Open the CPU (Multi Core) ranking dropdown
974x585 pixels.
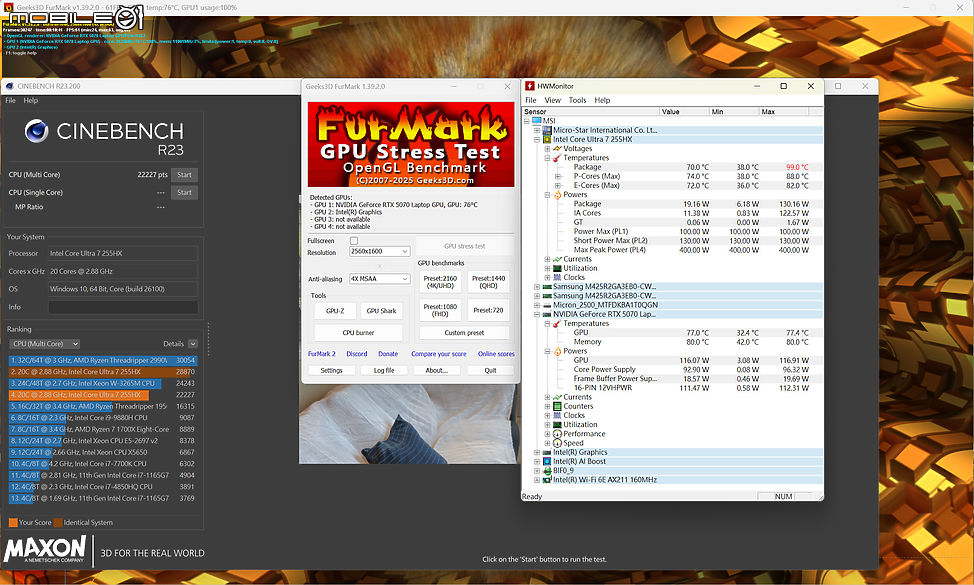tap(45, 344)
